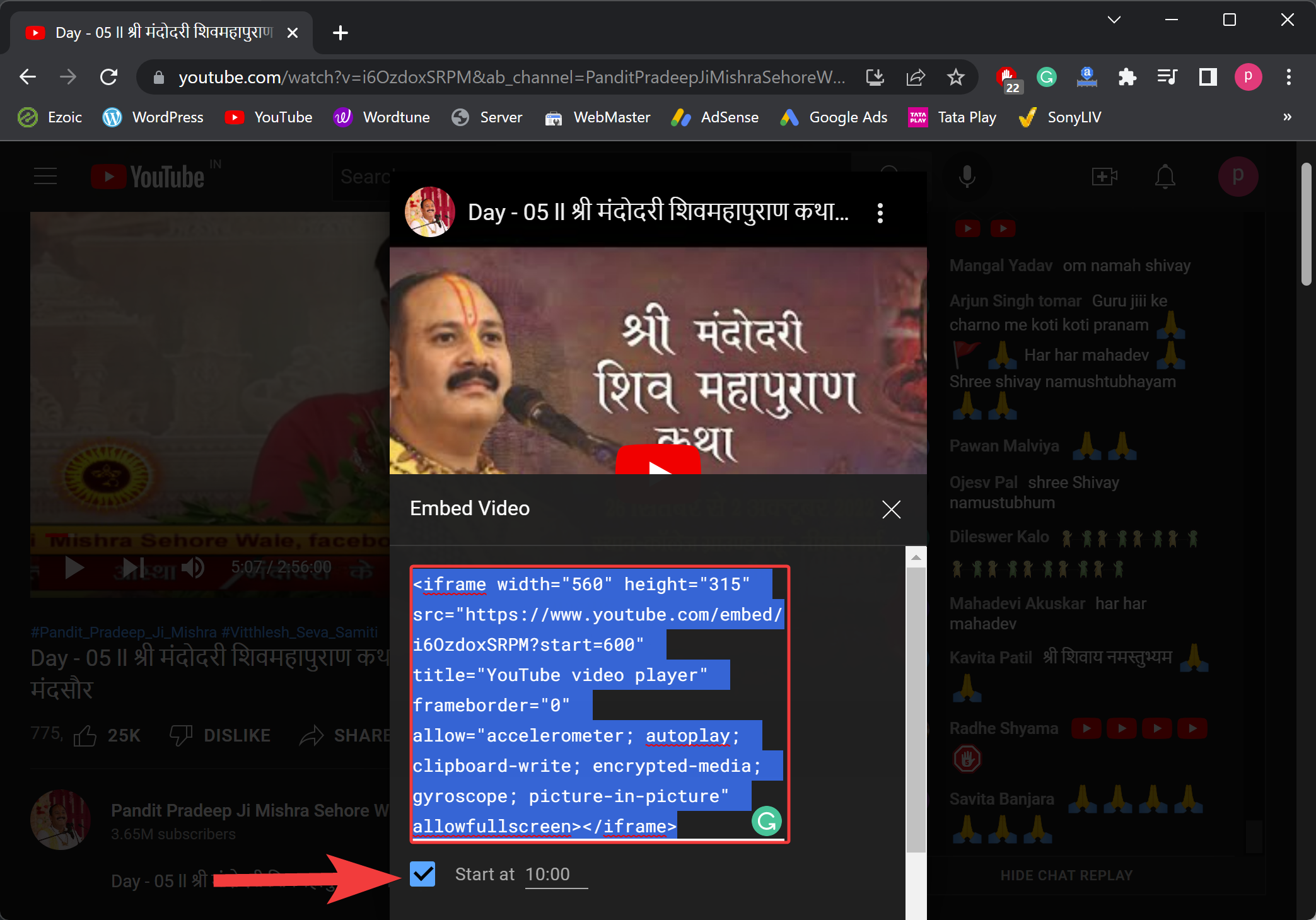The image size is (1316, 920).
Task: Open the YouTube account avatar
Action: click(x=1238, y=177)
